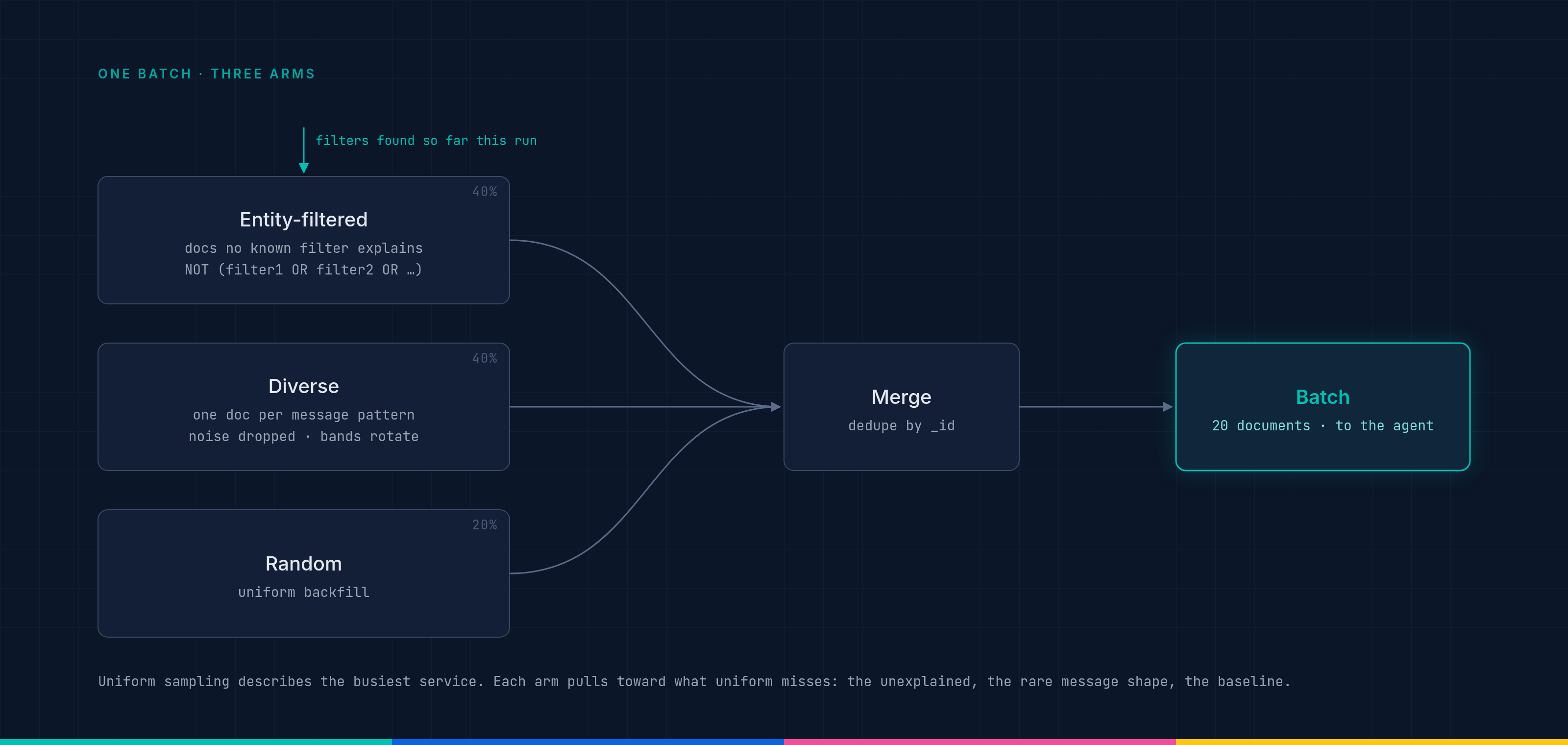Click the 'ONE BATCH · THREE ARMS' heading
1568x745 pixels.
click(x=206, y=74)
